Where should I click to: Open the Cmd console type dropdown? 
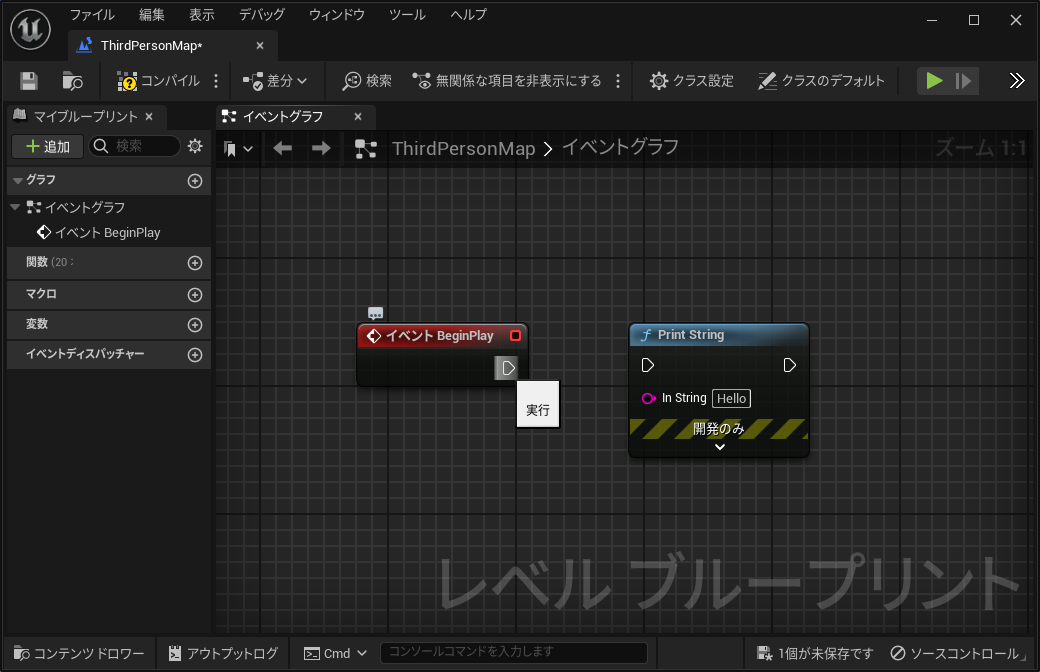(335, 653)
